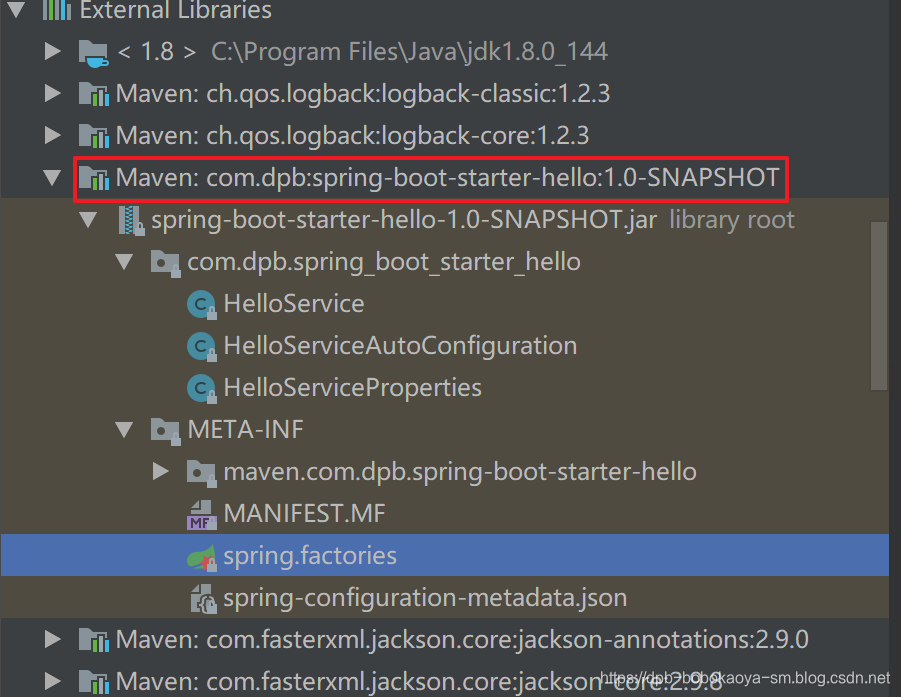Select Maven: ch.qos.logback:logback-core:1.2.3
The height and width of the screenshot is (697, 901).
(352, 136)
